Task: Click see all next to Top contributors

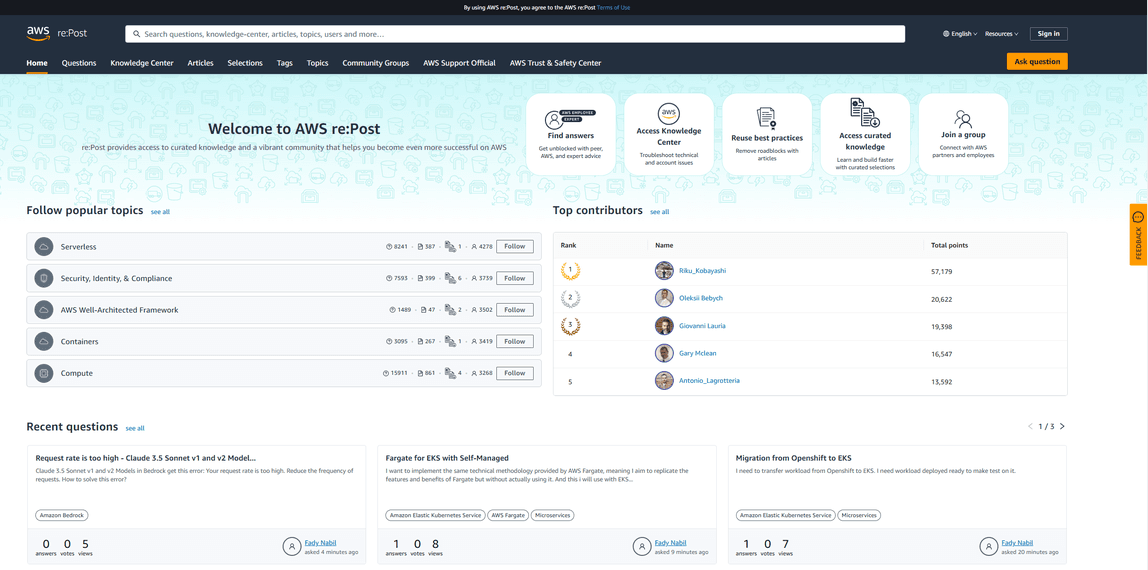Action: pos(660,211)
